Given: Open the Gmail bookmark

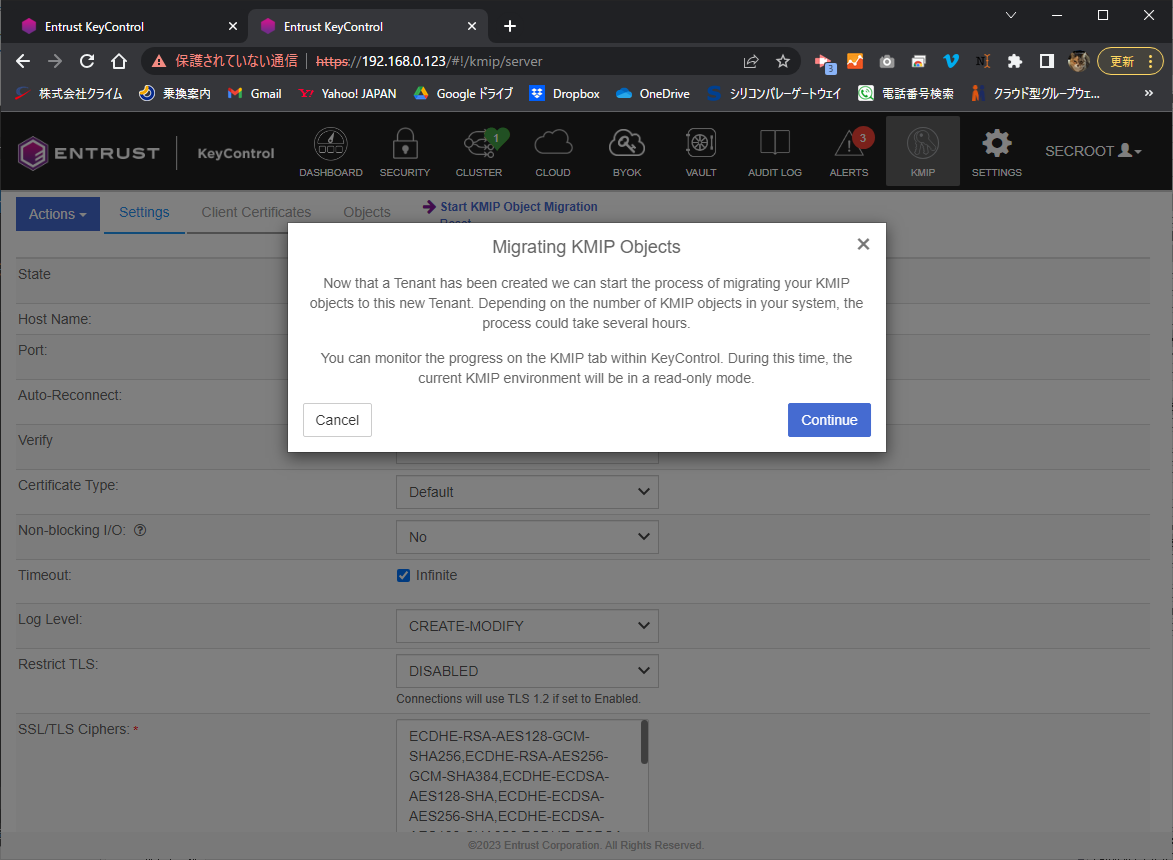Looking at the screenshot, I should click(x=255, y=93).
